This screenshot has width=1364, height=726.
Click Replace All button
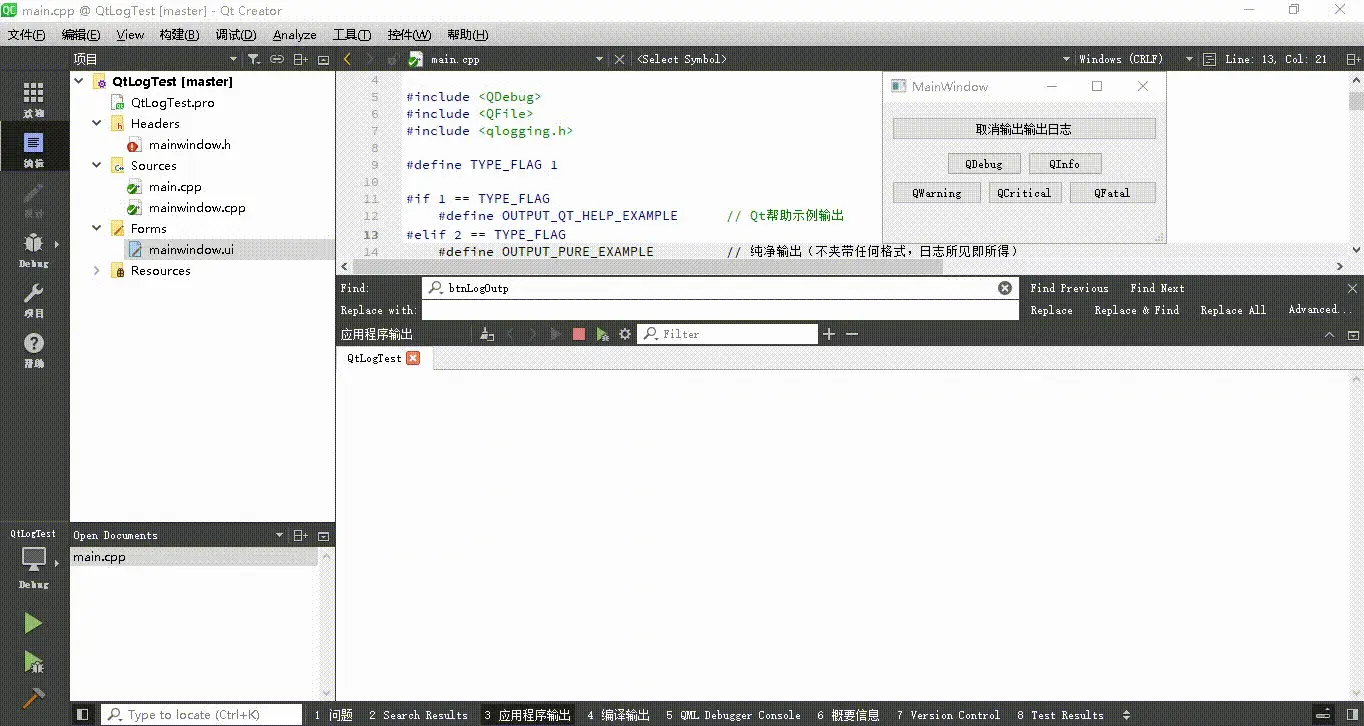(x=1233, y=310)
